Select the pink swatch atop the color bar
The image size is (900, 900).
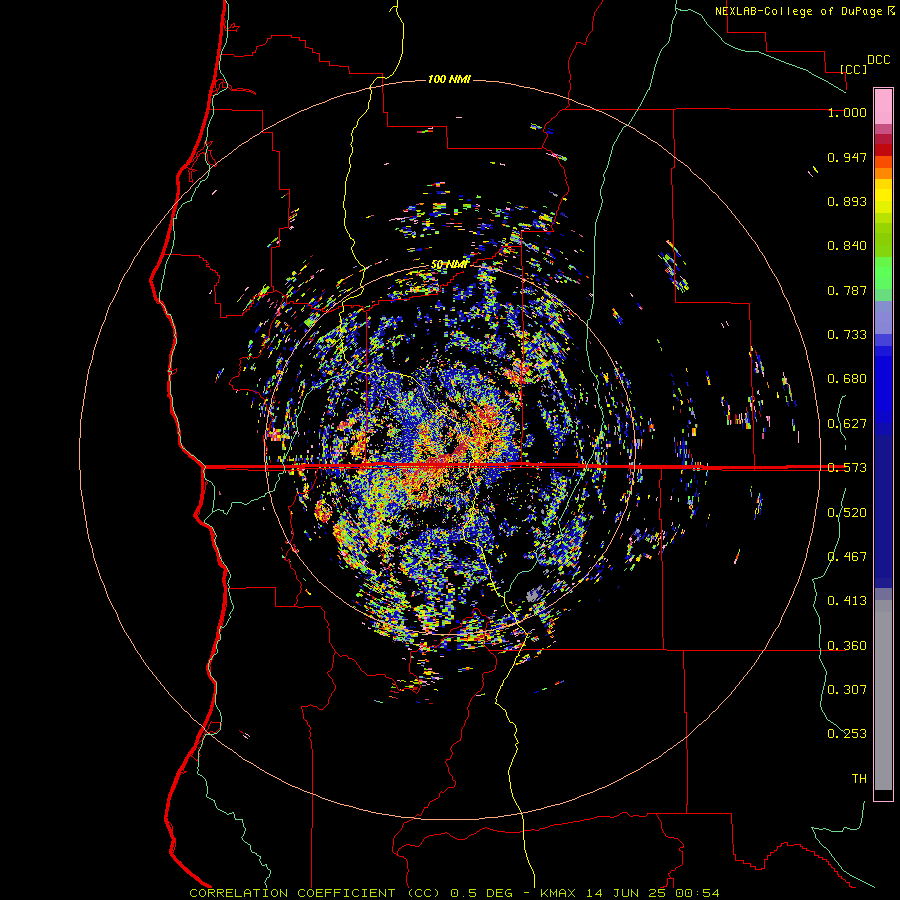pyautogui.click(x=883, y=106)
